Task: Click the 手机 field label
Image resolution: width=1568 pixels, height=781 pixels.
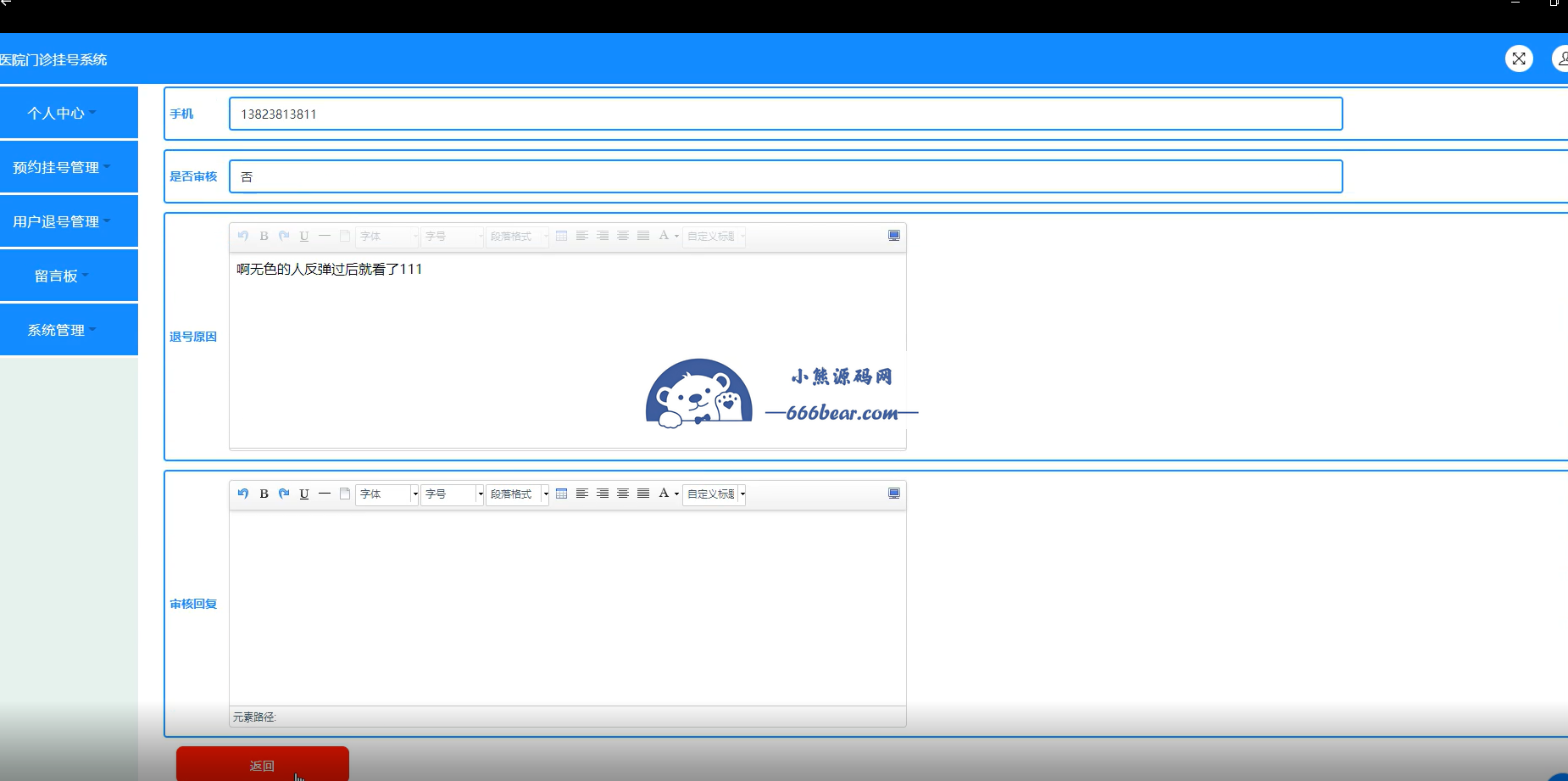Action: (x=181, y=114)
